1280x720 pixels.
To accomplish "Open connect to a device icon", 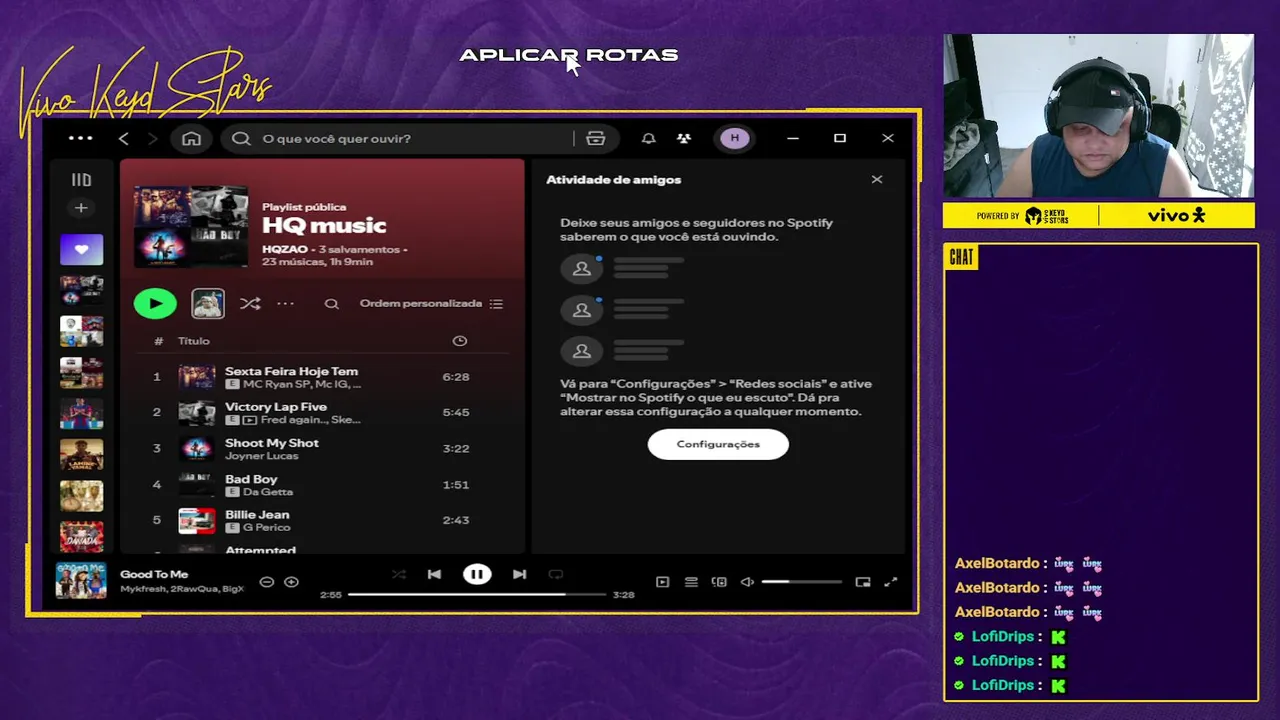I will [x=719, y=582].
